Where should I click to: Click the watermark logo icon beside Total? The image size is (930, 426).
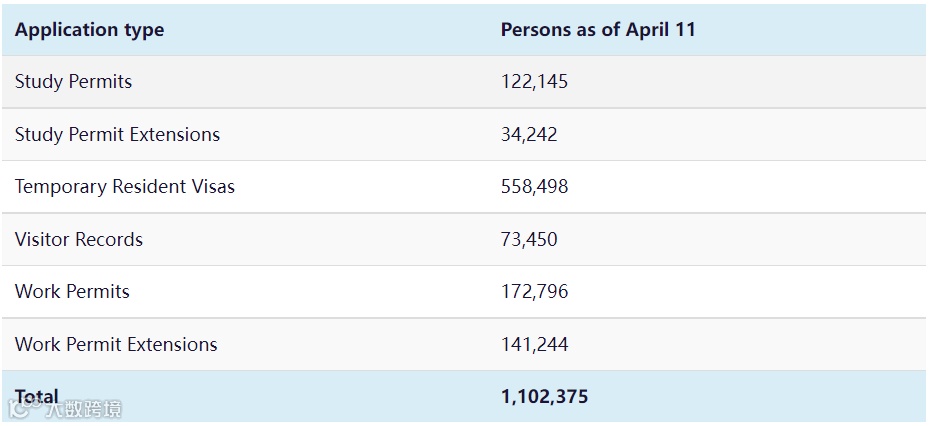[21, 407]
